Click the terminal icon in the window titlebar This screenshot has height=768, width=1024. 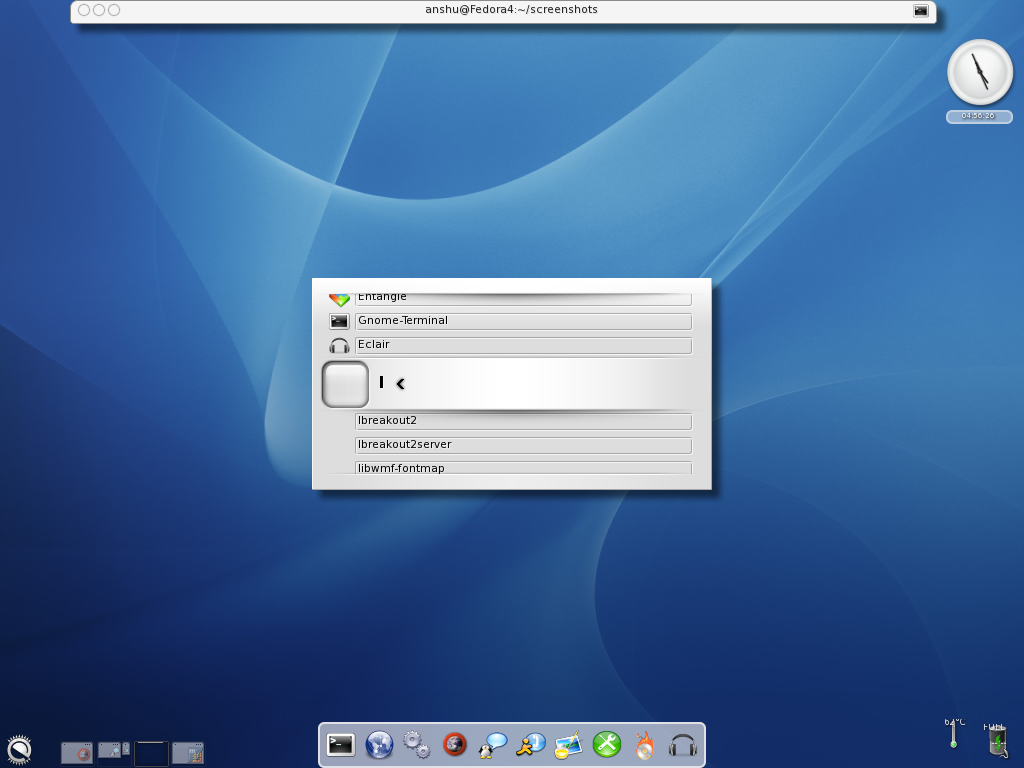pyautogui.click(x=920, y=10)
